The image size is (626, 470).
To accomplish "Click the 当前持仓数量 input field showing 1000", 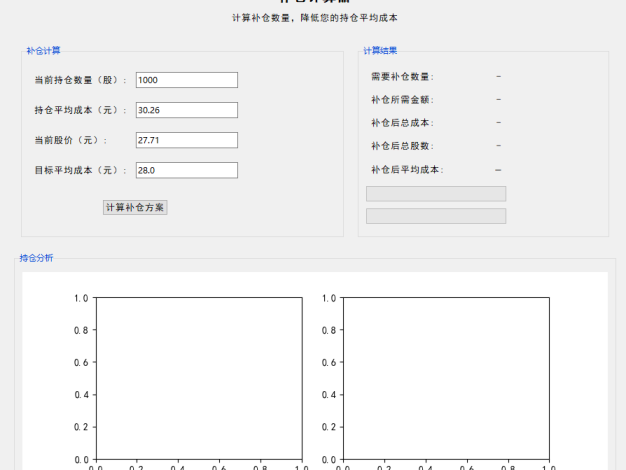I will click(186, 80).
